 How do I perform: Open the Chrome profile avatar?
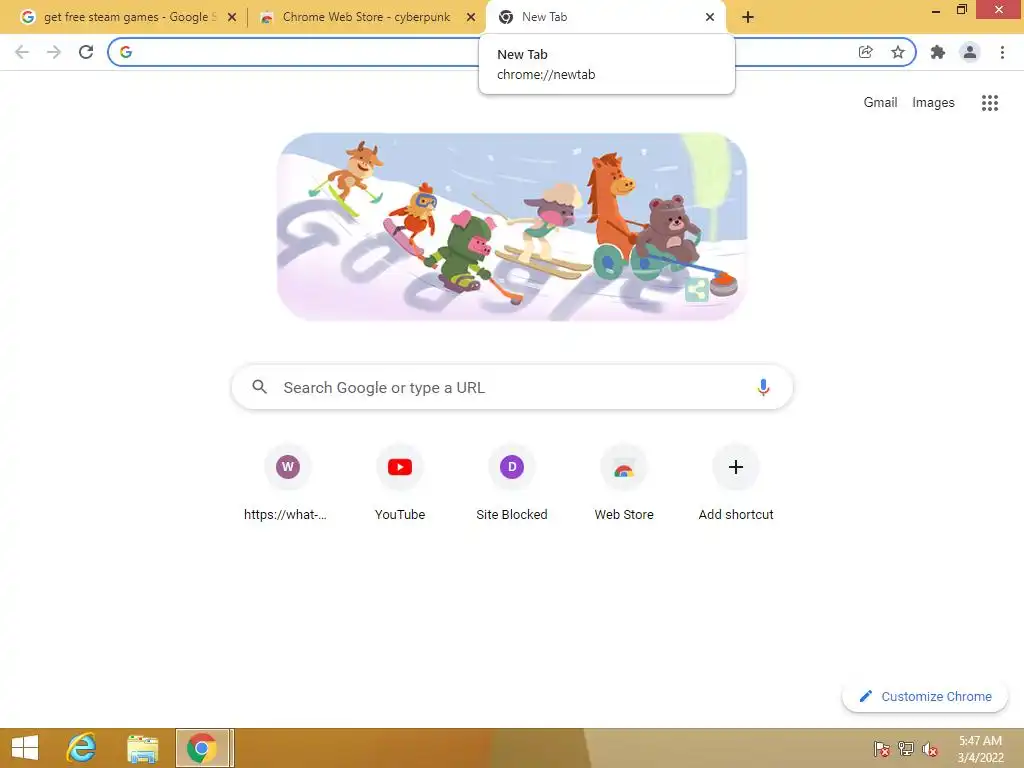coord(970,52)
